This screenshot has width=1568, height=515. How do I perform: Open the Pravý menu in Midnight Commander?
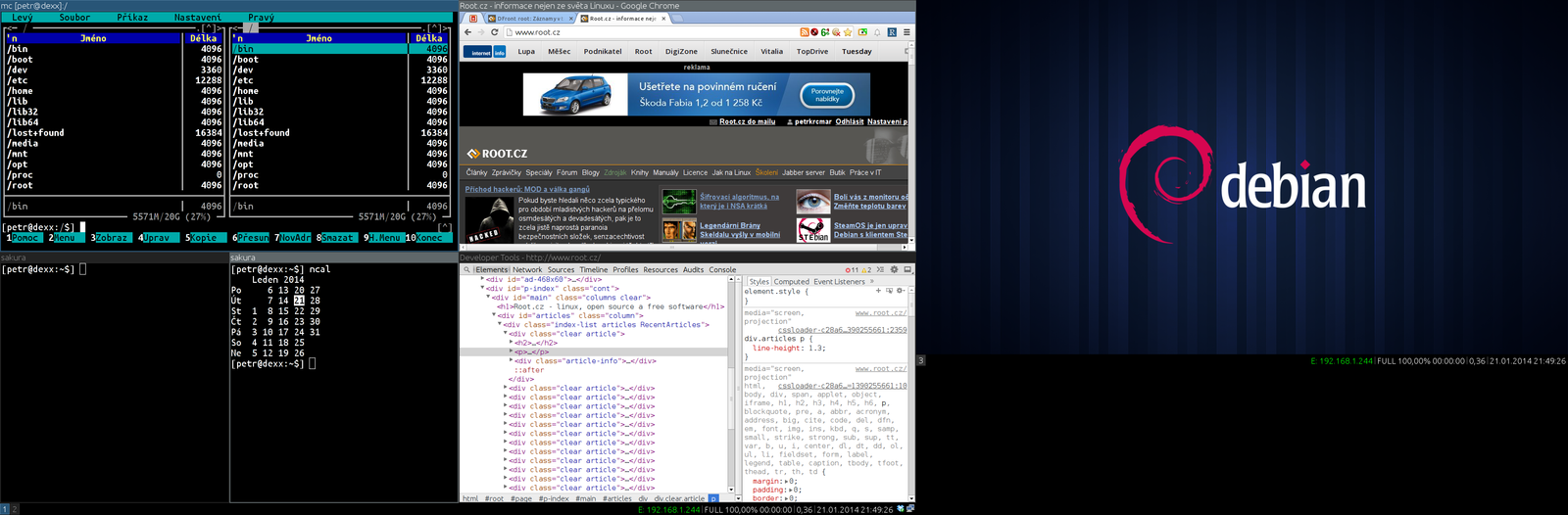click(261, 17)
